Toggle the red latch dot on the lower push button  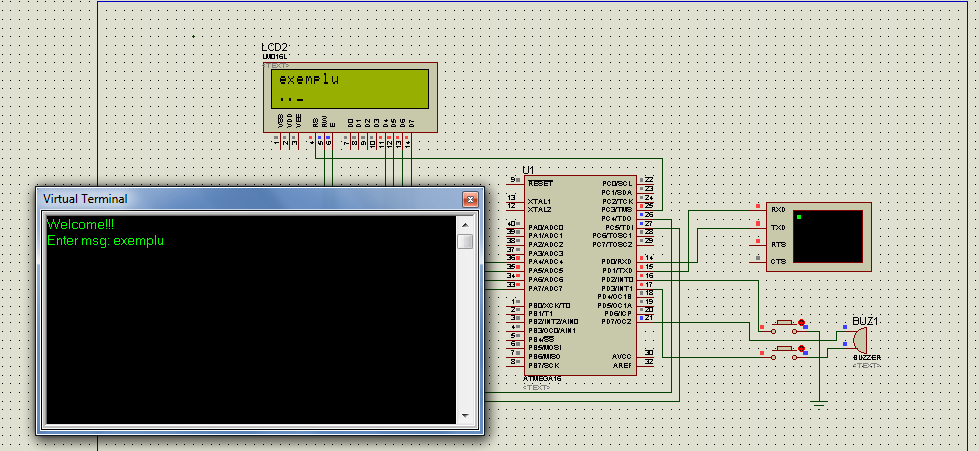801,349
